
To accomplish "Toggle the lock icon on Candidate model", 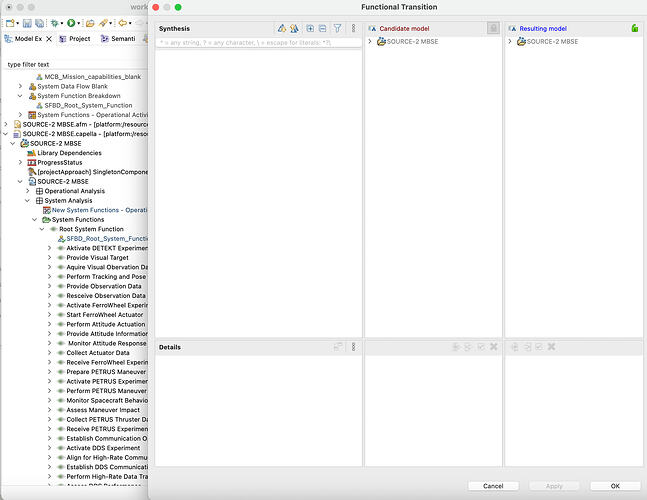I will (x=493, y=28).
